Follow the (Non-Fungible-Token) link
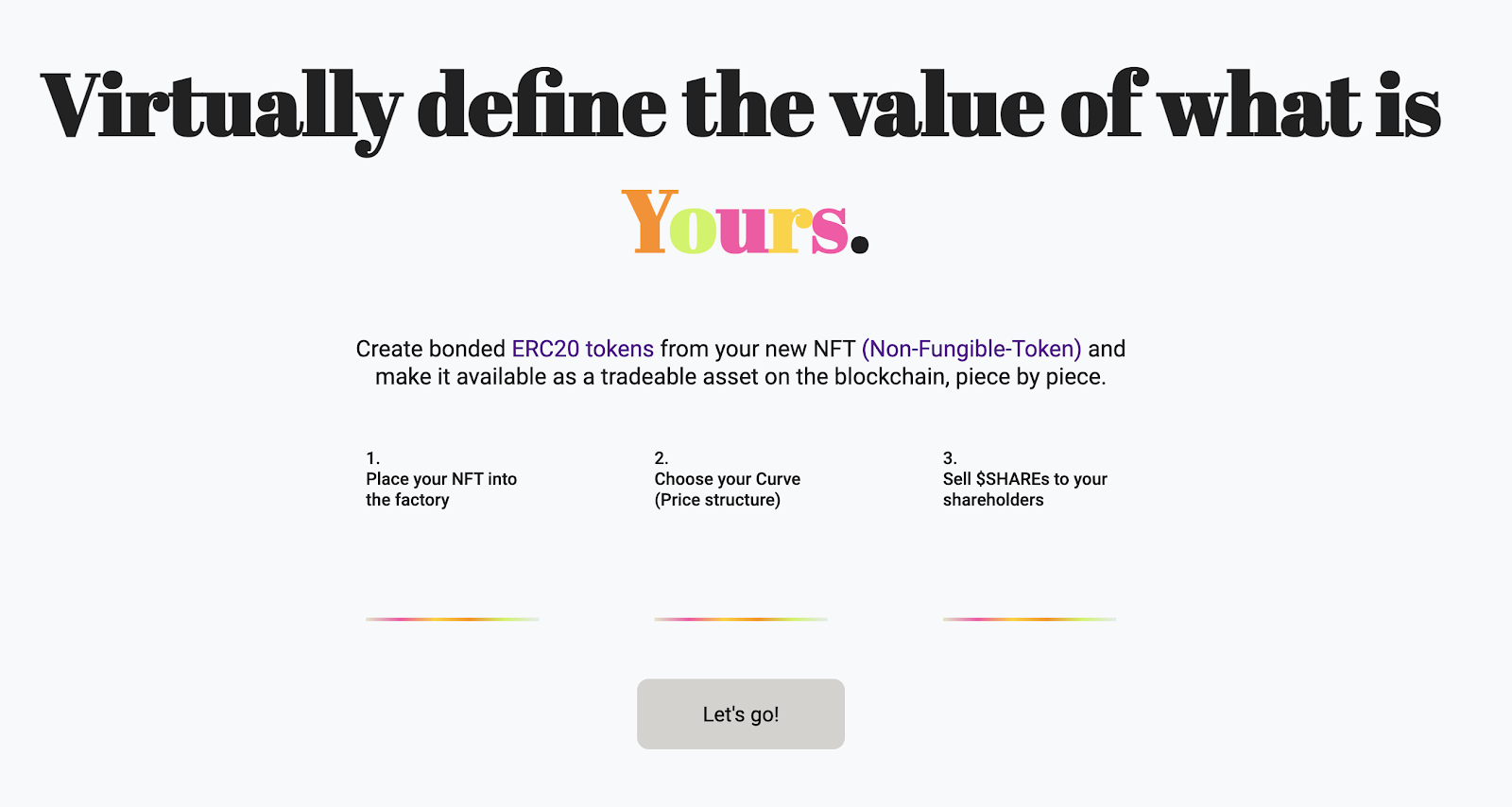The image size is (1512, 807). [971, 349]
